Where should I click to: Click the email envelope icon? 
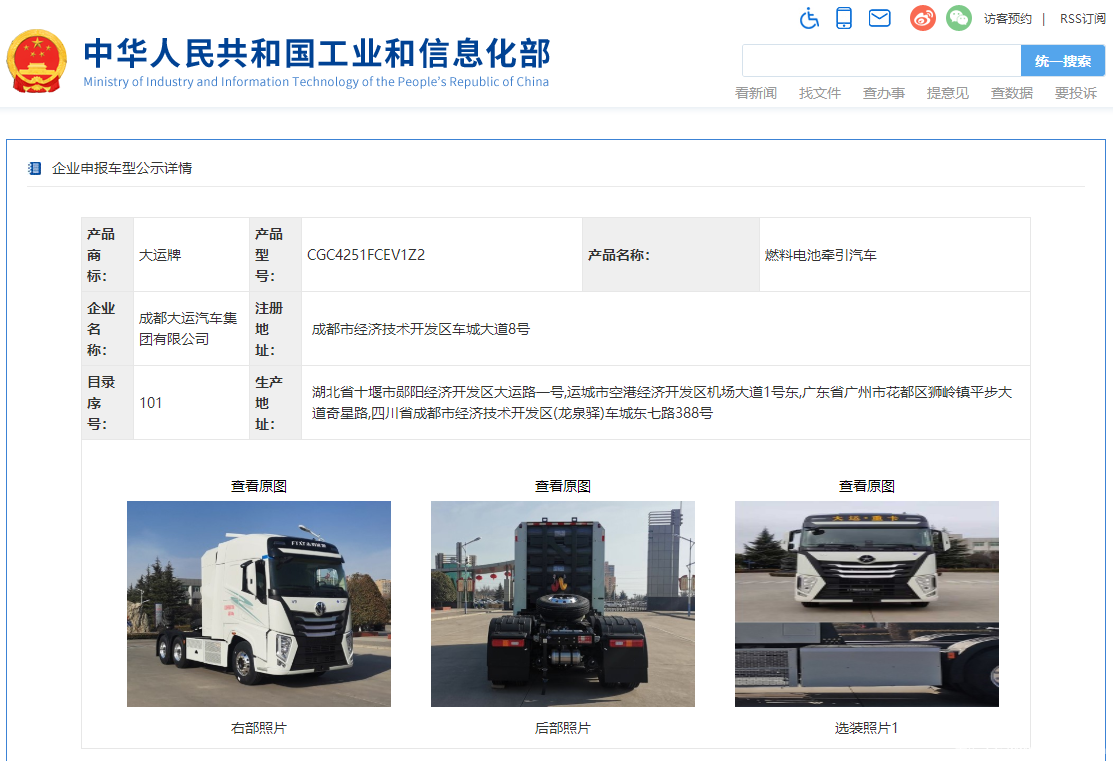coord(879,18)
